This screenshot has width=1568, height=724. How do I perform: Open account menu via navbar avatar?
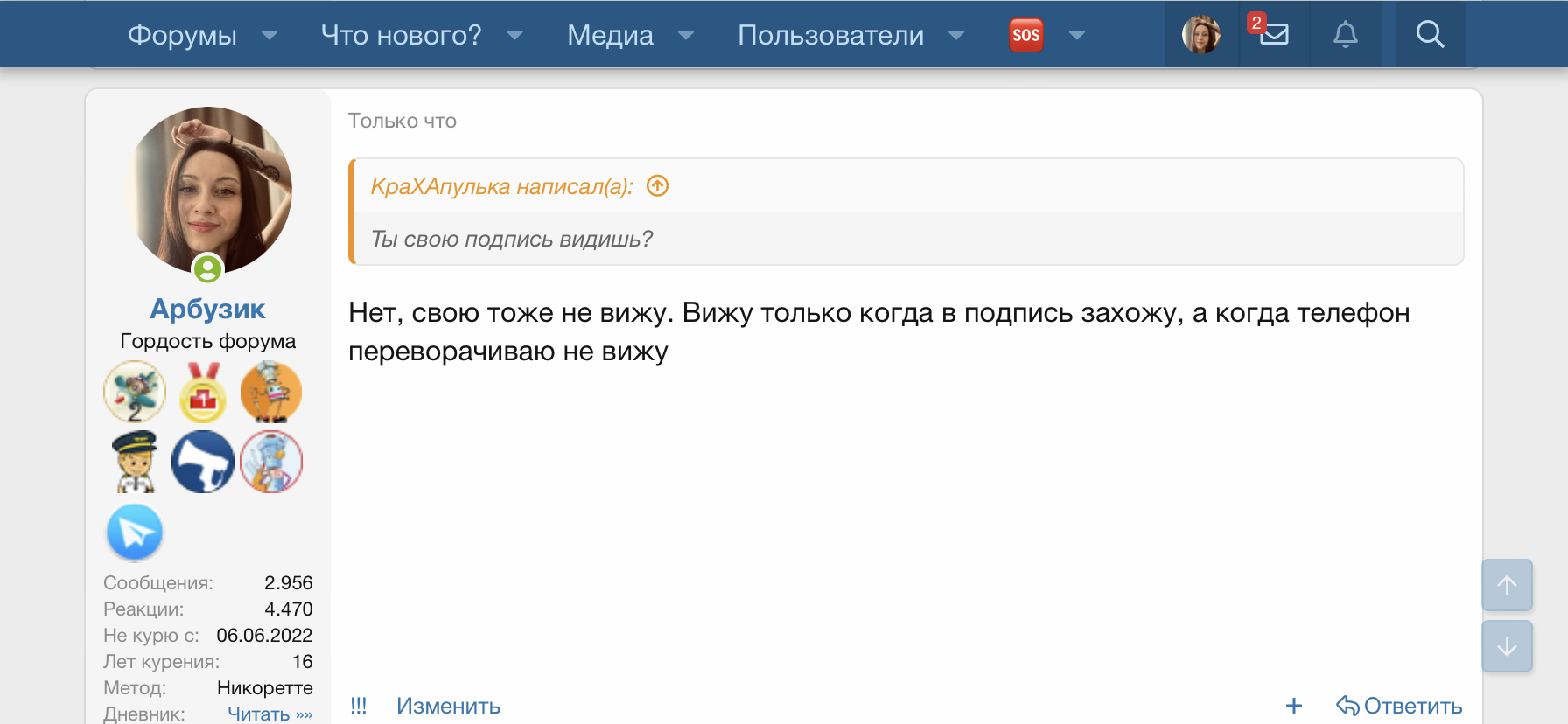1201,35
